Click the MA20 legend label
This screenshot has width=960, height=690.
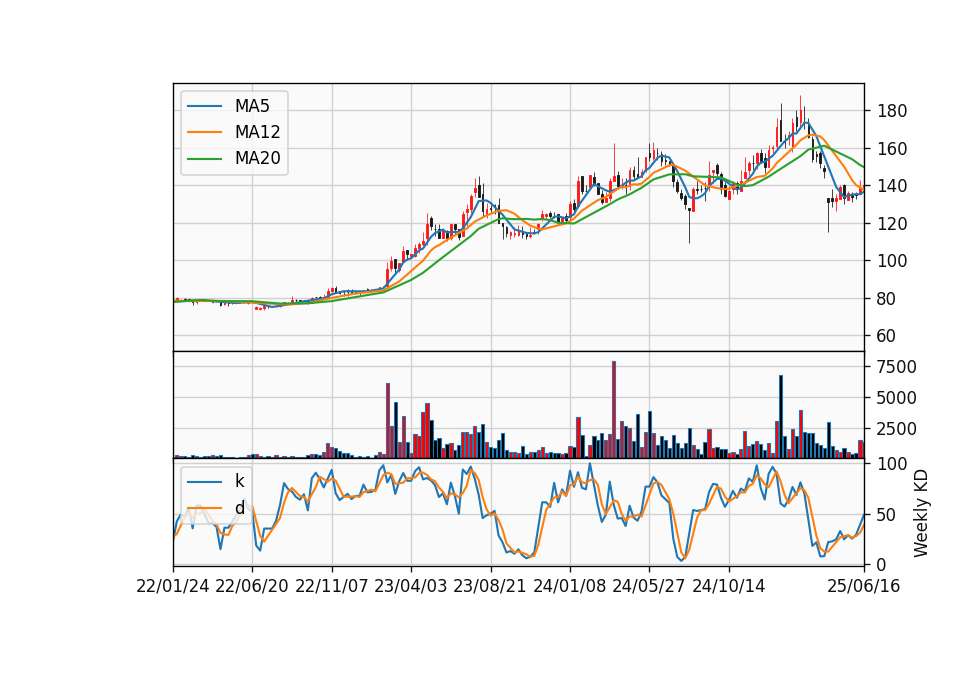(x=257, y=158)
